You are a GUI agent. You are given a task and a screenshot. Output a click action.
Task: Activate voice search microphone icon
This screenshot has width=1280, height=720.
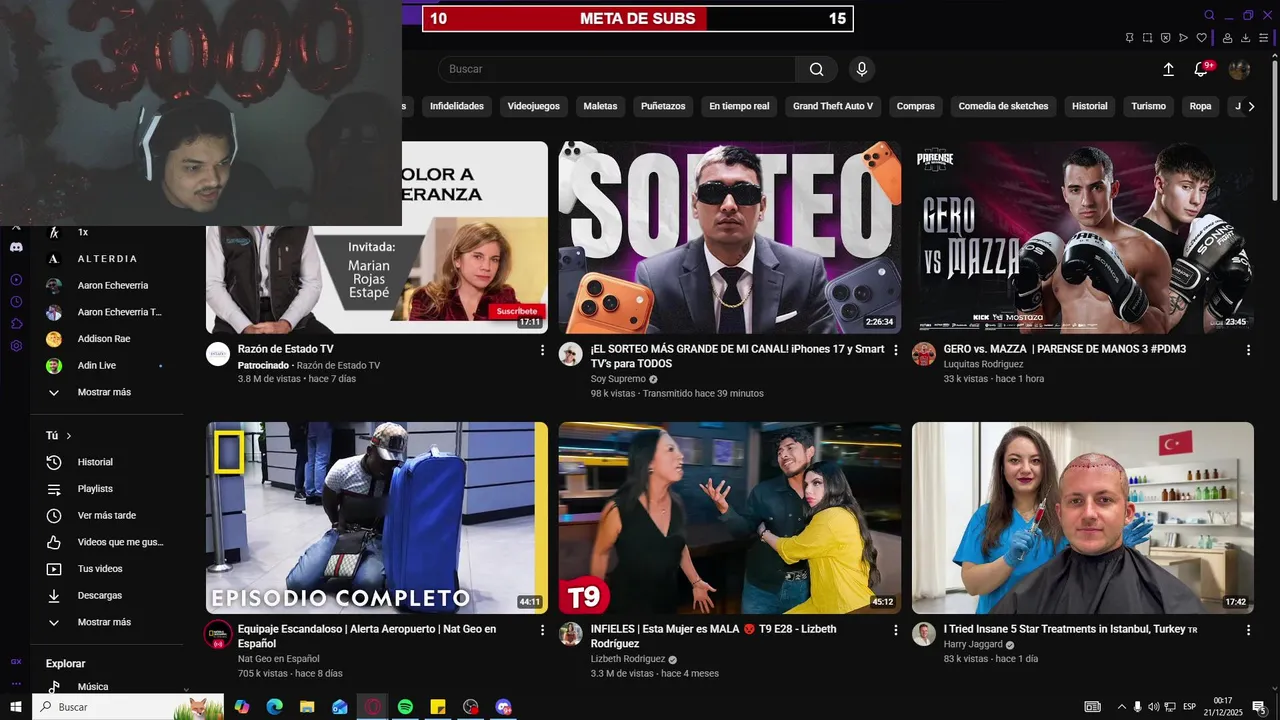[x=862, y=69]
